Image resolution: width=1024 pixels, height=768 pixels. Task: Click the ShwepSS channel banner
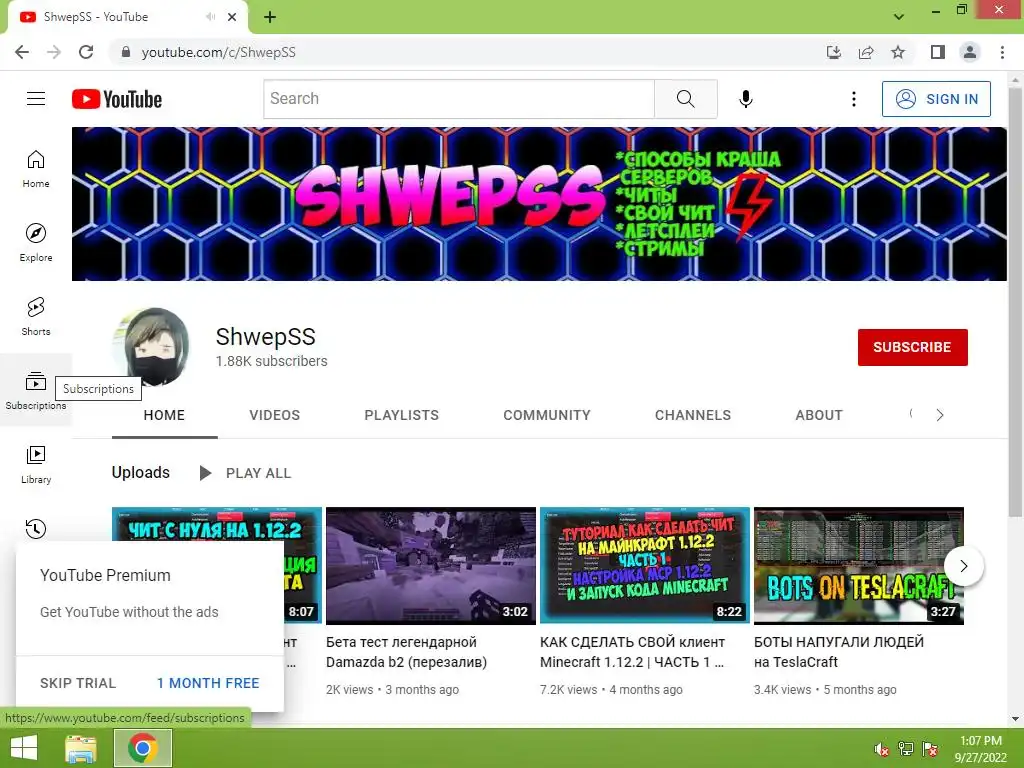click(x=539, y=204)
